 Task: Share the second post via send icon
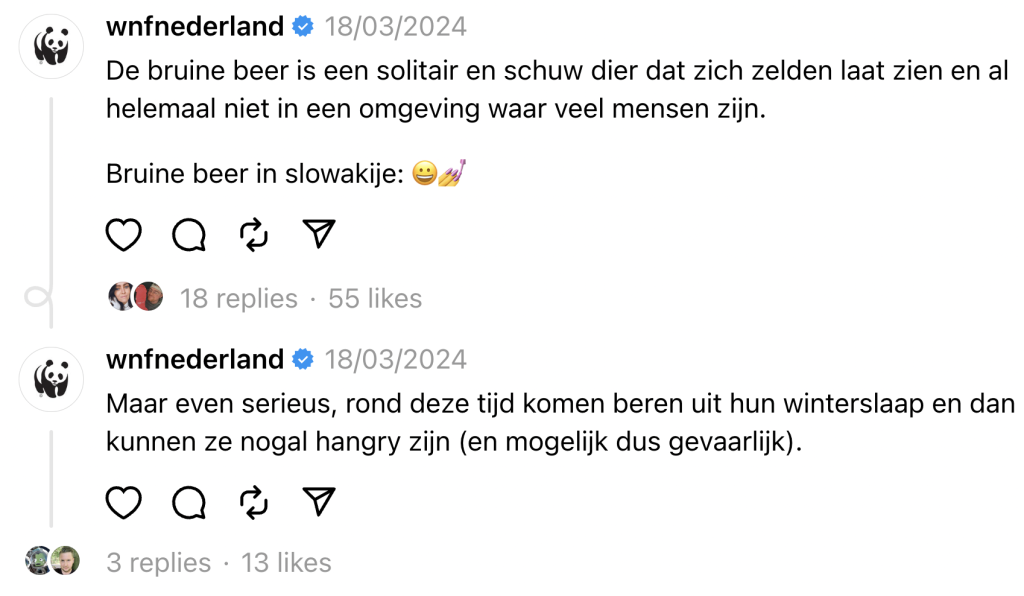point(318,503)
